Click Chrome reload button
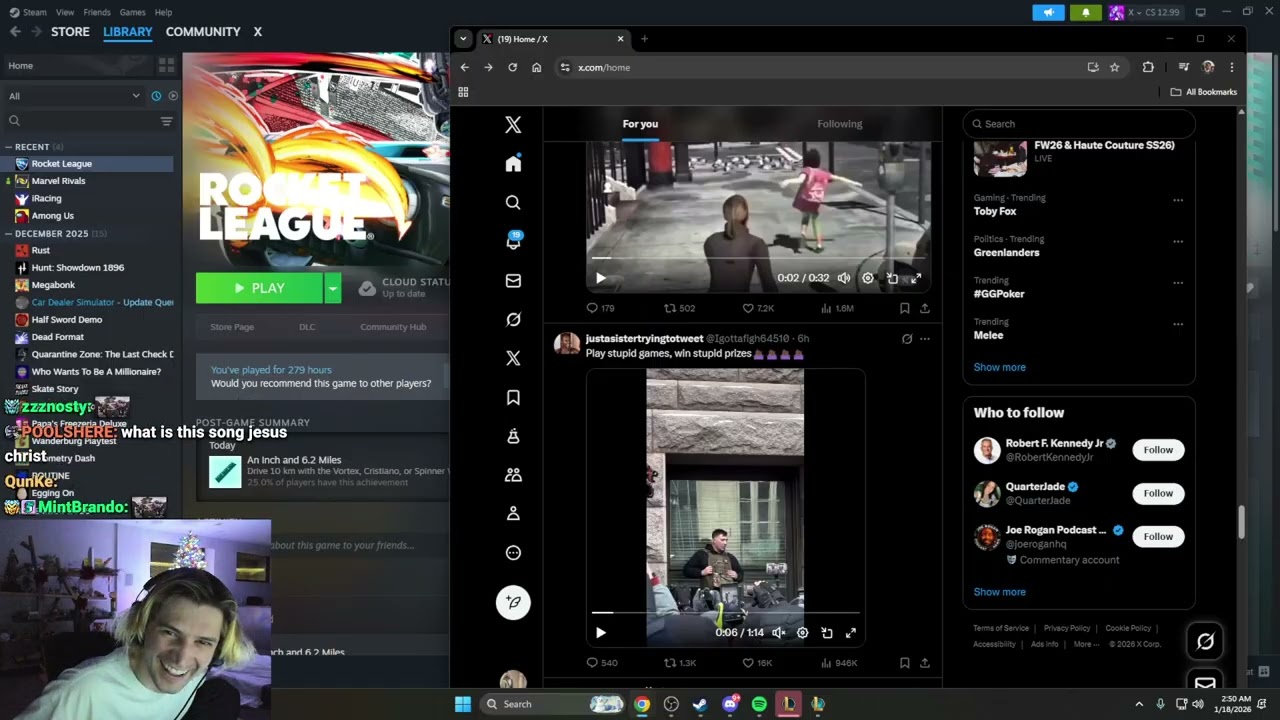1280x720 pixels. [512, 67]
